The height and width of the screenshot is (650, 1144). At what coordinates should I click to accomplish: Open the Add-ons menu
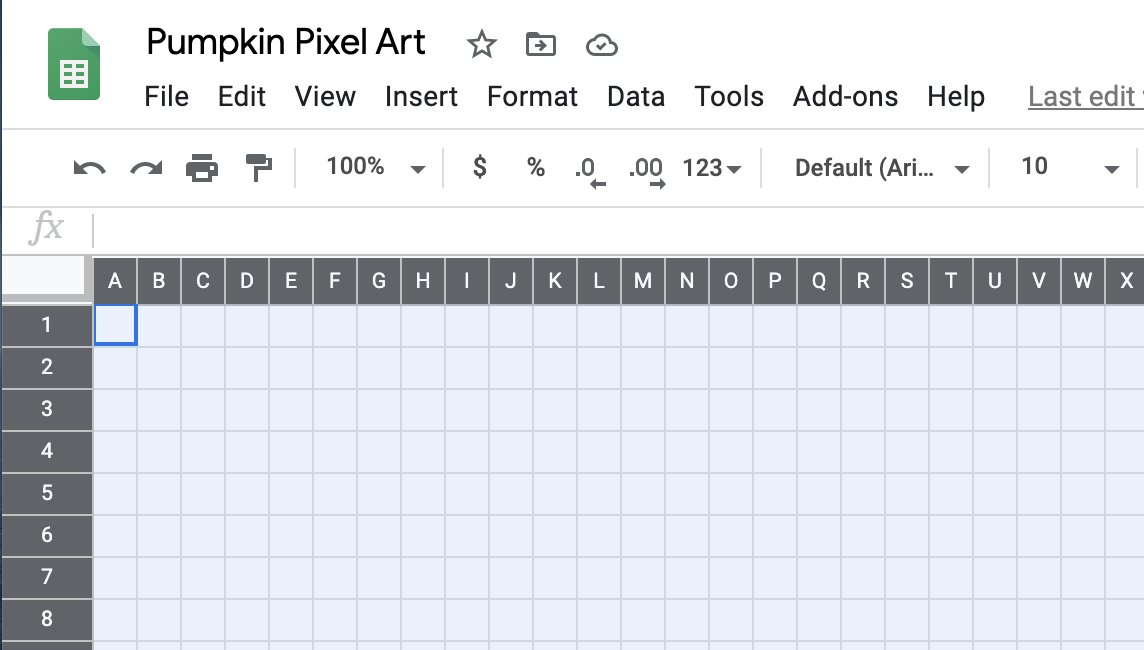point(845,97)
